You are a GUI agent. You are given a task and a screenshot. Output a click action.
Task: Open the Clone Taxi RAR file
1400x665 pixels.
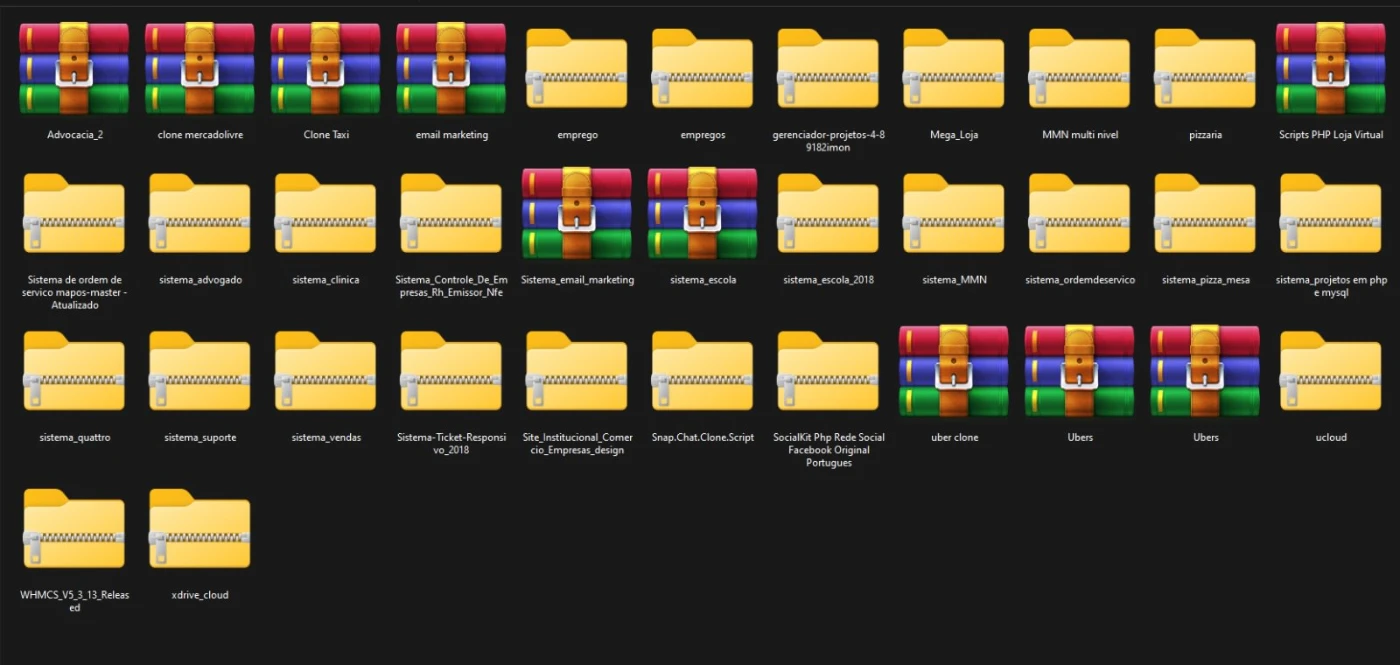pyautogui.click(x=326, y=69)
